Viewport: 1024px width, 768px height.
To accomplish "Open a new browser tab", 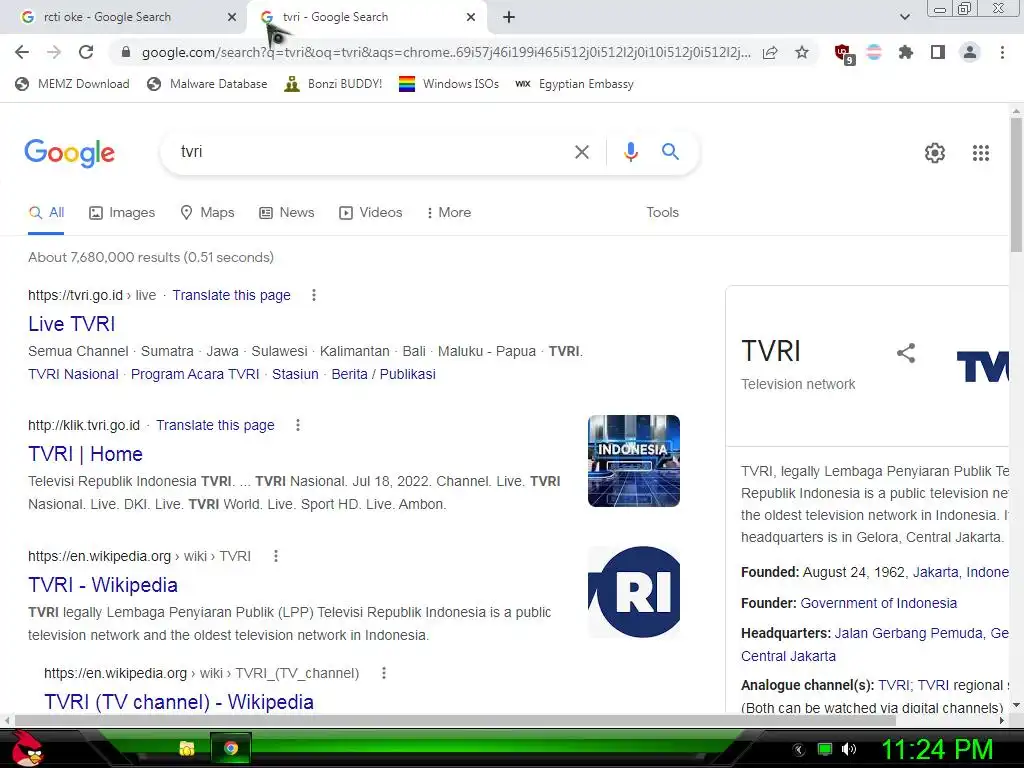I will [x=509, y=17].
